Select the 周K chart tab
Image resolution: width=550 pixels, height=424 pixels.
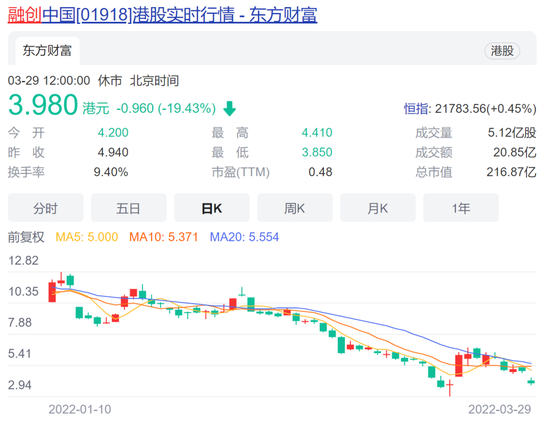coord(295,208)
